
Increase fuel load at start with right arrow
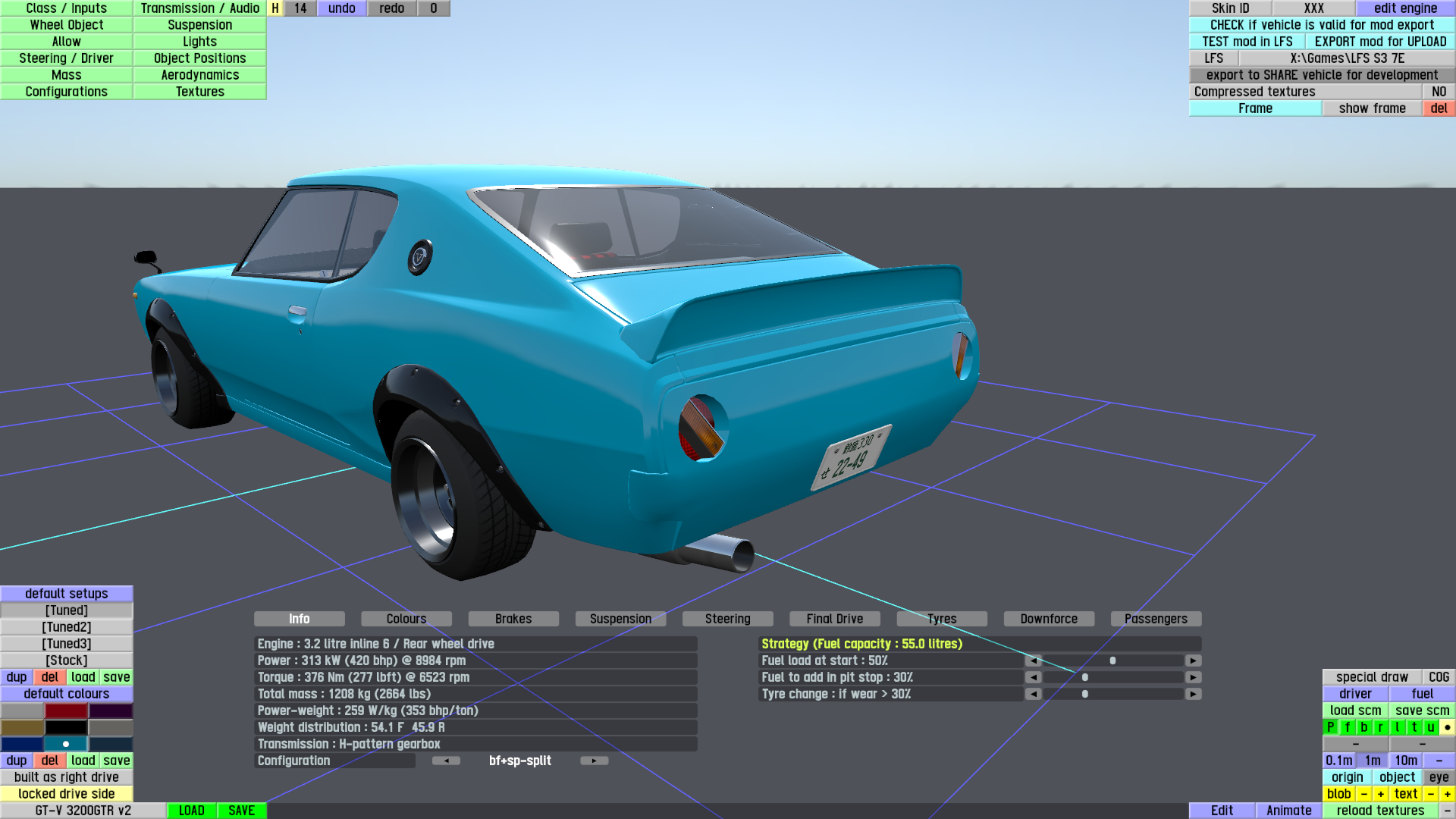click(x=1193, y=661)
